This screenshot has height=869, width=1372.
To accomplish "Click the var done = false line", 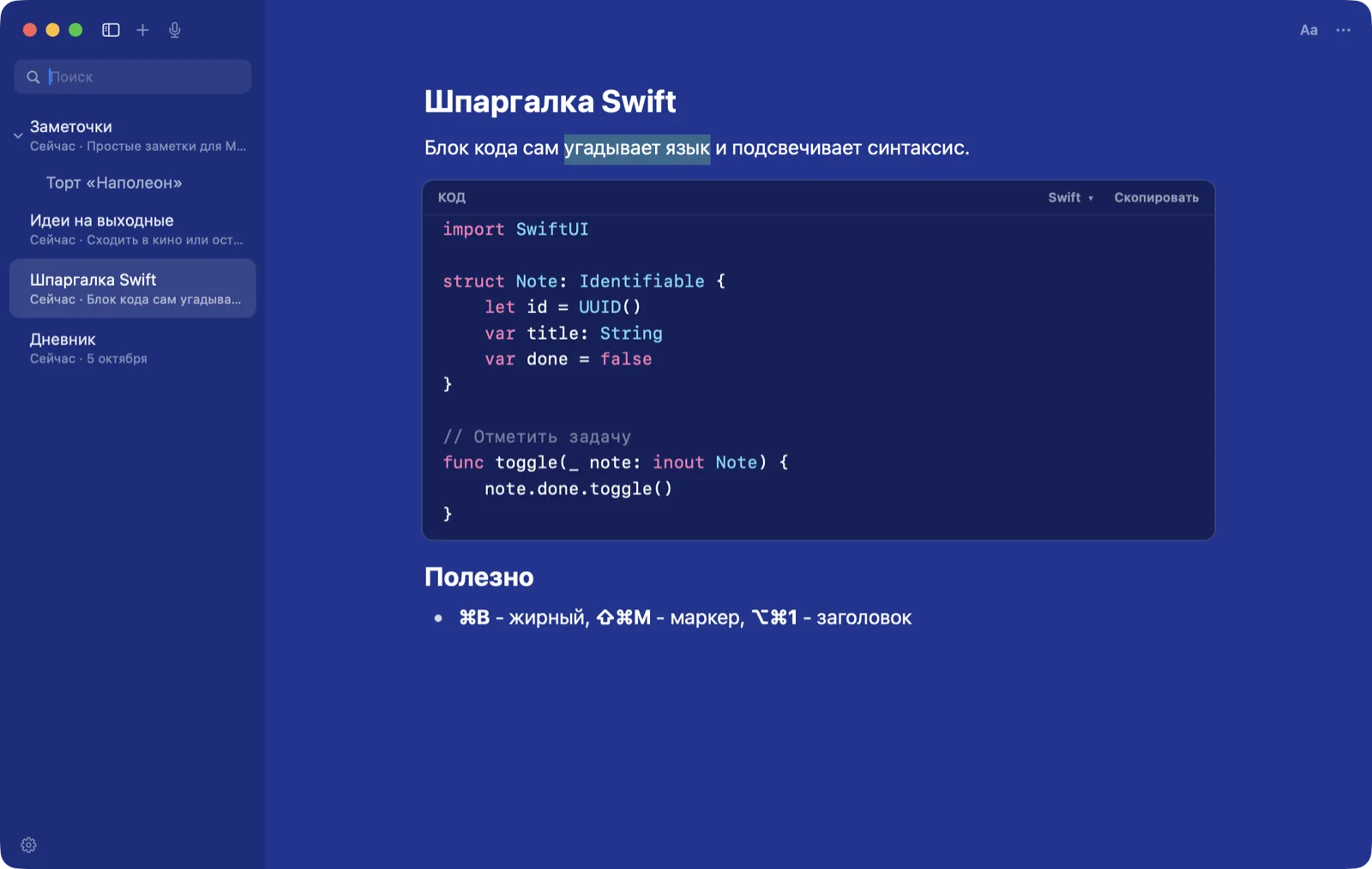I will (568, 359).
